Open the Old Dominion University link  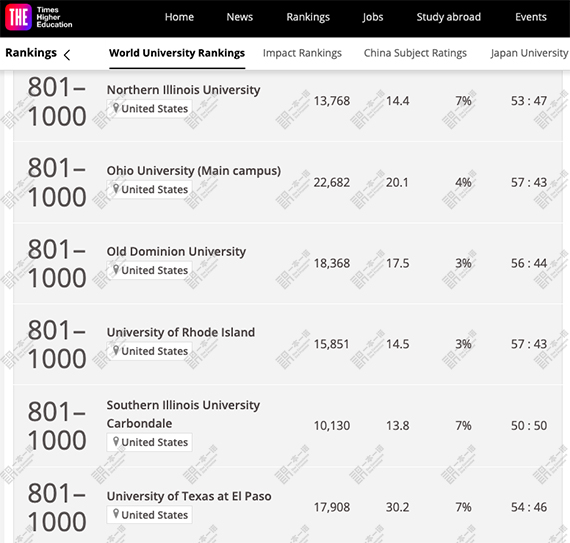176,252
